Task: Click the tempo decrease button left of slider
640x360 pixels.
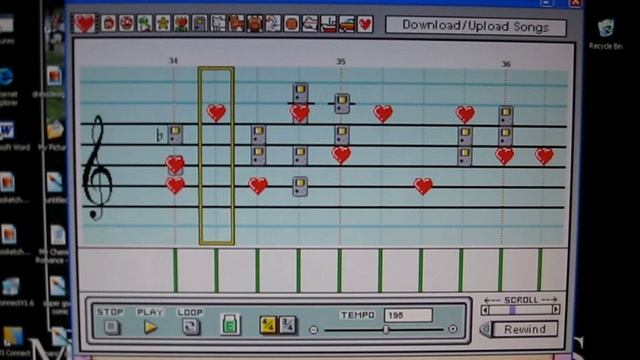Action: (x=313, y=330)
